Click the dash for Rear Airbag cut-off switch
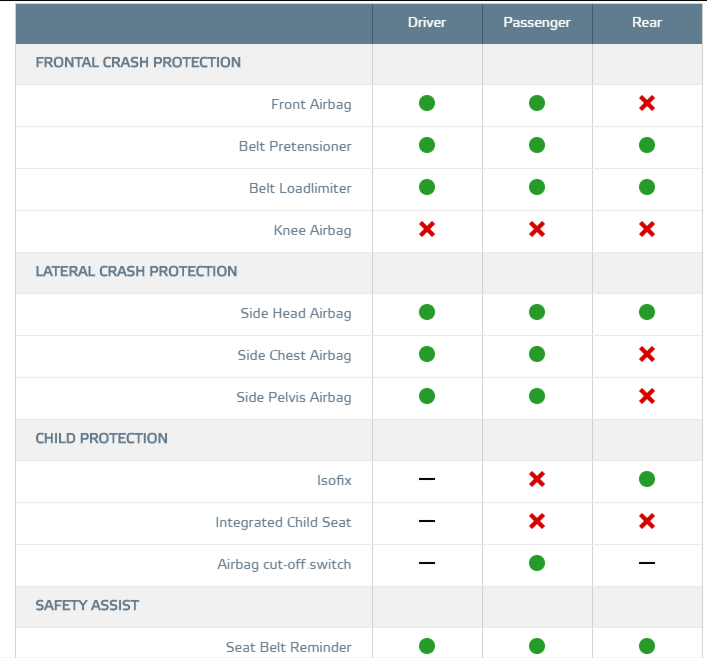707x658 pixels. [647, 563]
